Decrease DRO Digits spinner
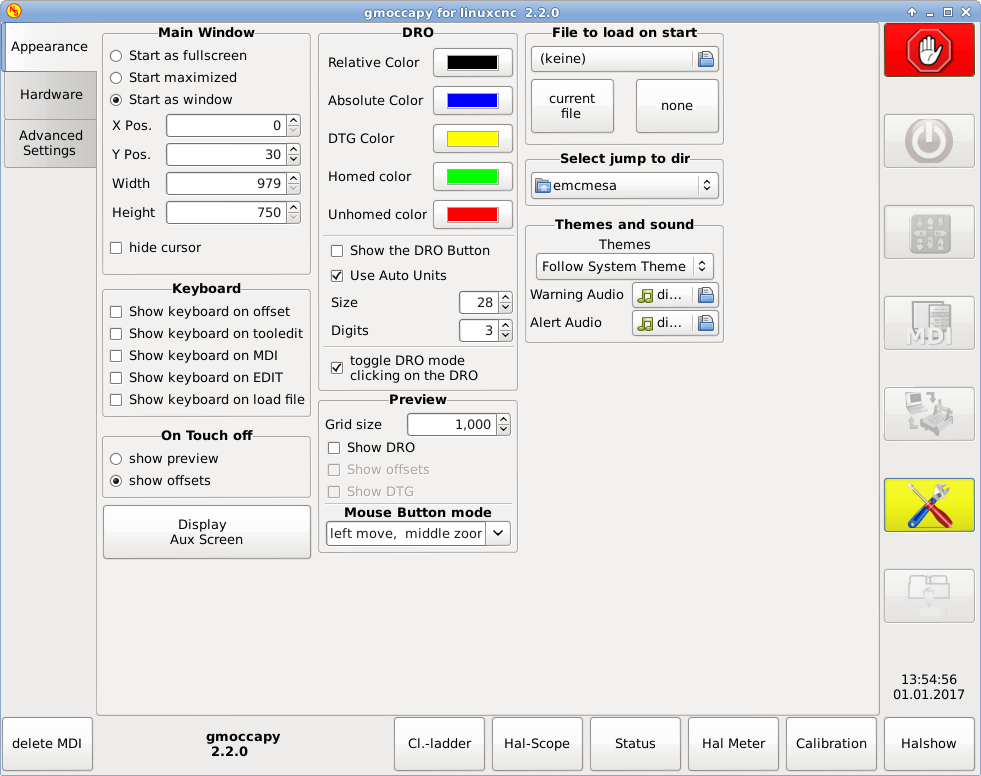 click(x=506, y=335)
